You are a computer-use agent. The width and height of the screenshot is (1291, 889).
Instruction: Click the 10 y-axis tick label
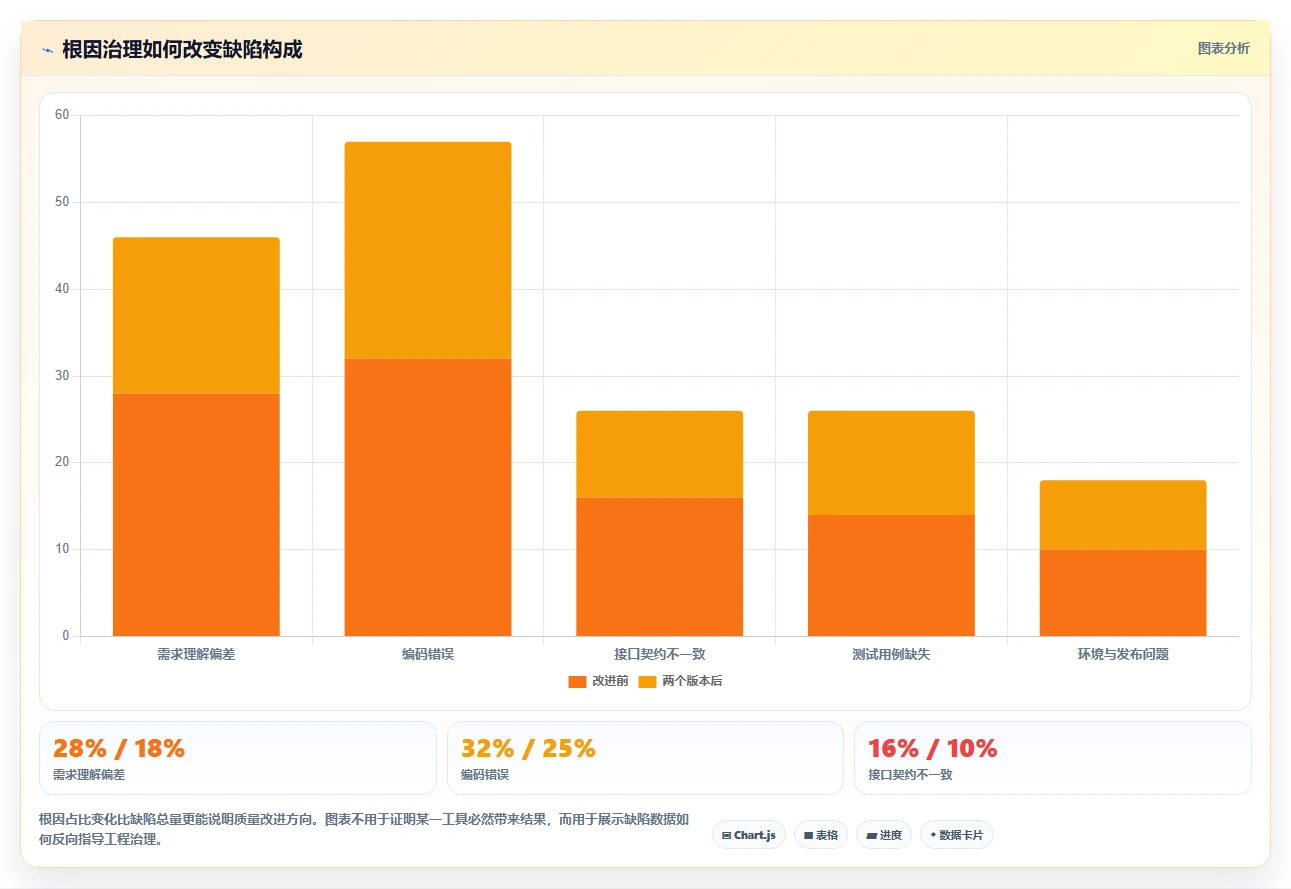pyautogui.click(x=62, y=549)
